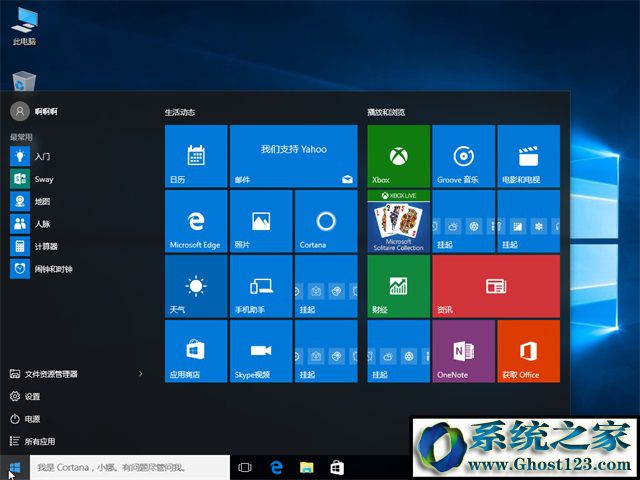This screenshot has height=480, width=640.
Task: Open the 日历 calendar tile
Action: [x=196, y=156]
